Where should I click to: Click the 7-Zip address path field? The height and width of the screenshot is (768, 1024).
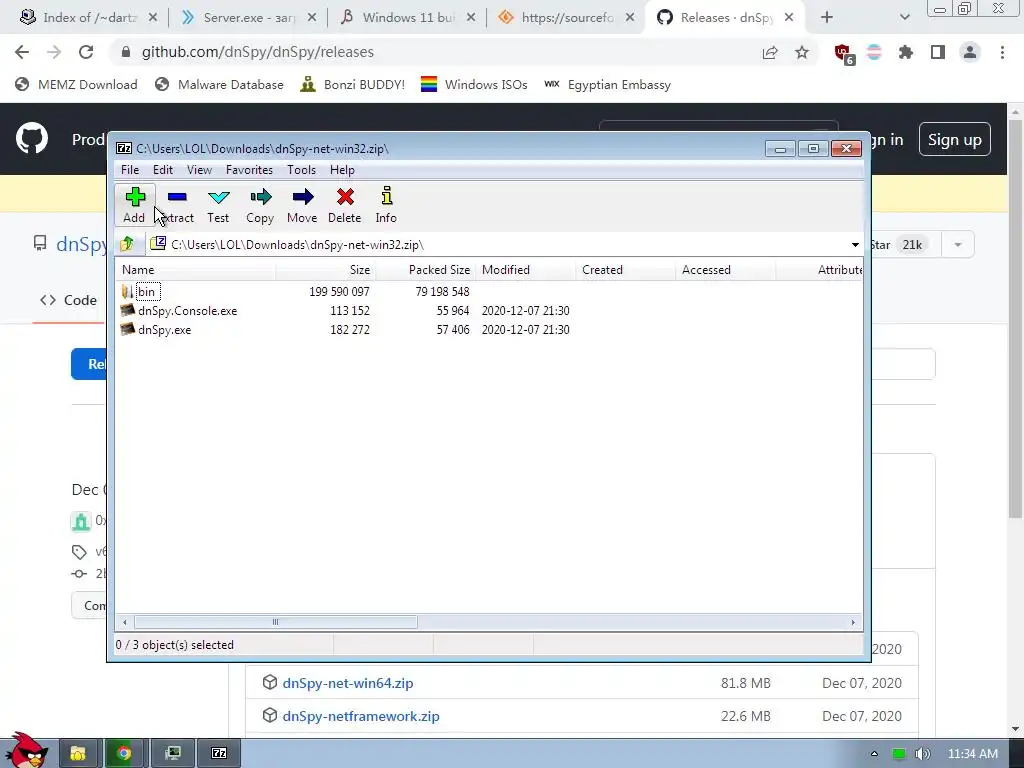click(x=499, y=245)
